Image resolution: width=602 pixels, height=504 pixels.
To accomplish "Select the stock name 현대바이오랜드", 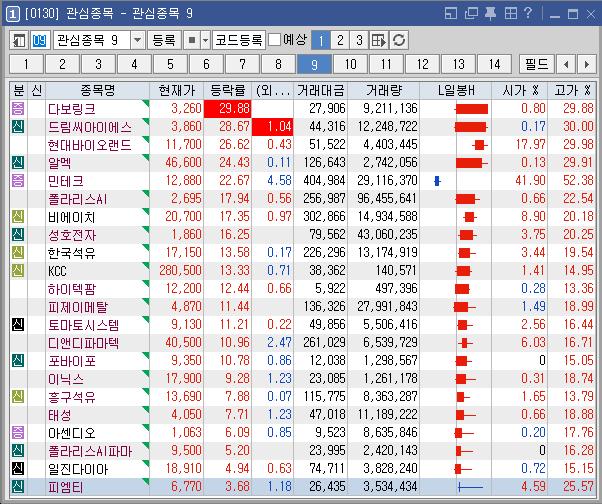I will point(89,145).
